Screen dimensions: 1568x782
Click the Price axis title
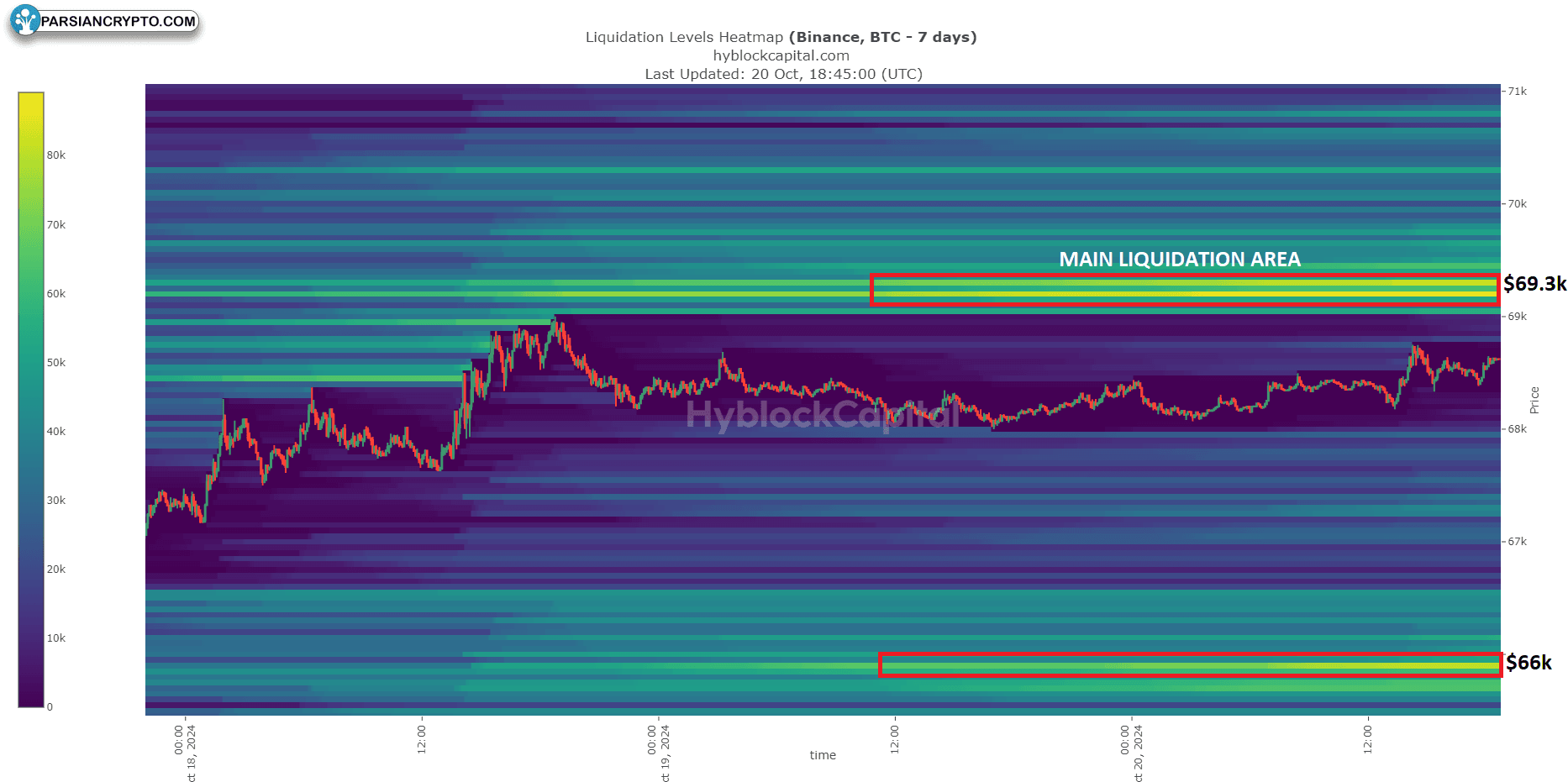tap(1534, 400)
